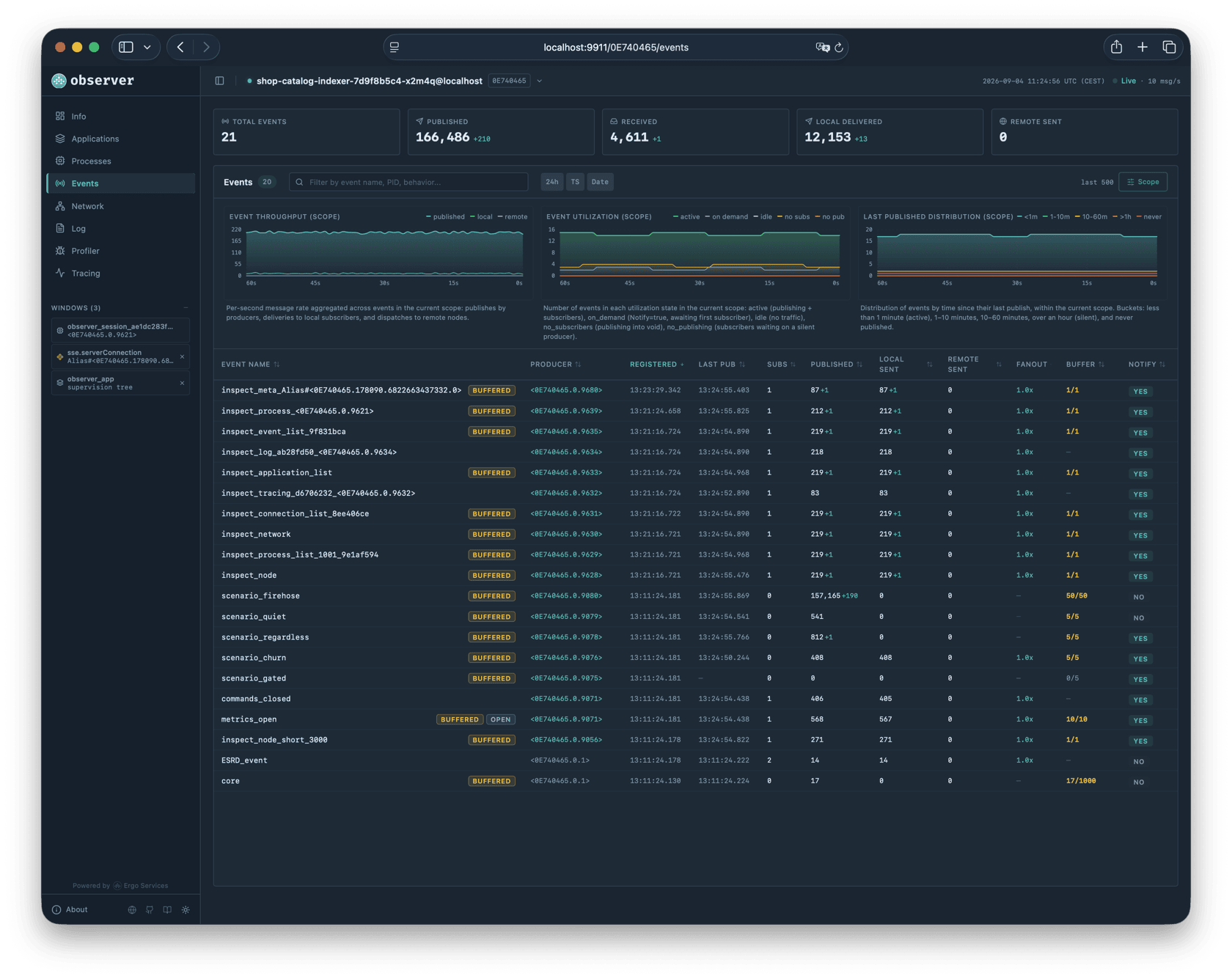The image size is (1232, 979).
Task: Open a new browser tab with the plus icon
Action: (x=1143, y=47)
